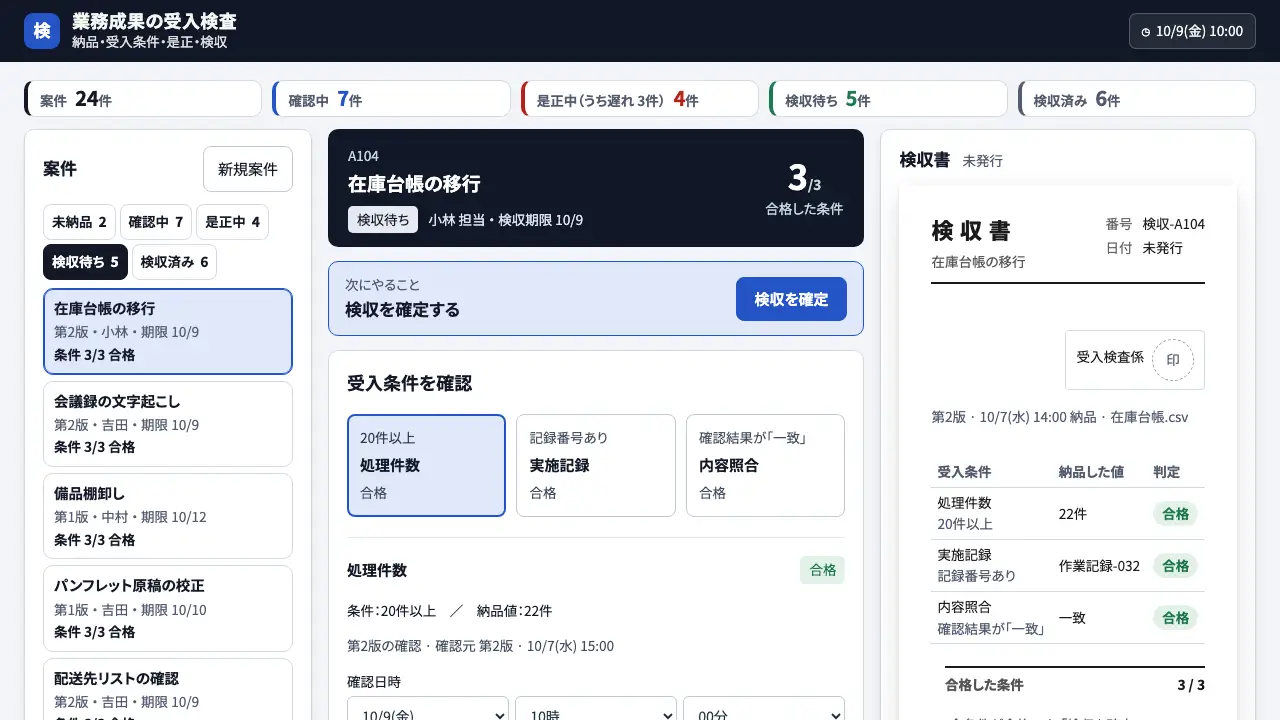Image resolution: width=1280 pixels, height=720 pixels.
Task: Click the 作業記録-032 value cell
Action: (1099, 566)
